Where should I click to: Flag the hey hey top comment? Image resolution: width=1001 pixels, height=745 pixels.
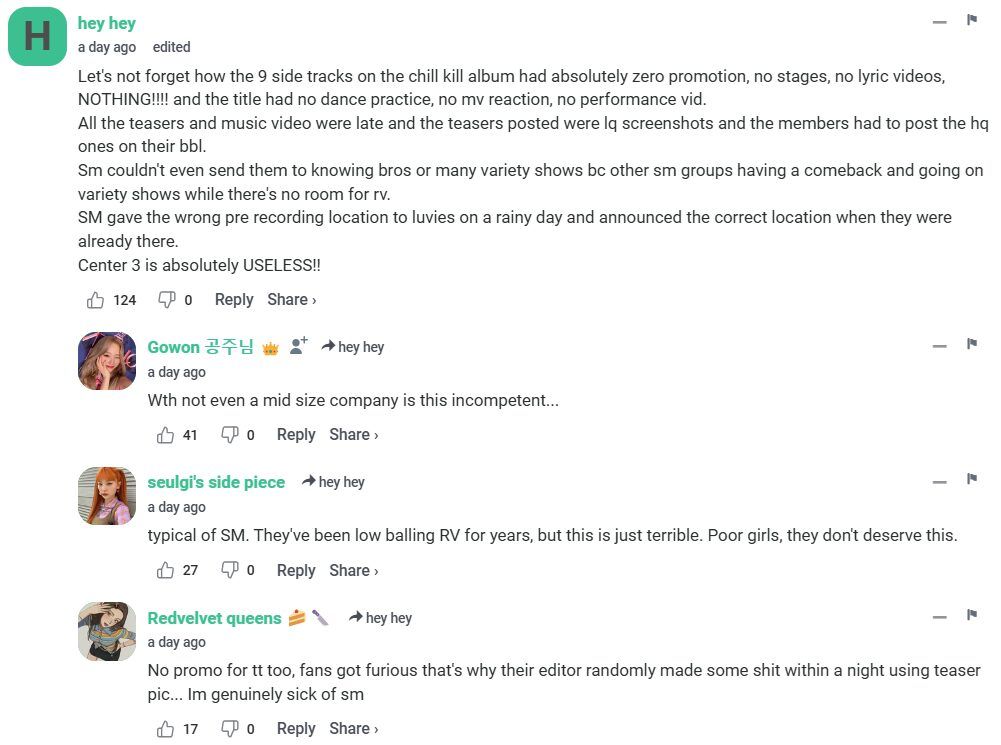pyautogui.click(x=972, y=20)
